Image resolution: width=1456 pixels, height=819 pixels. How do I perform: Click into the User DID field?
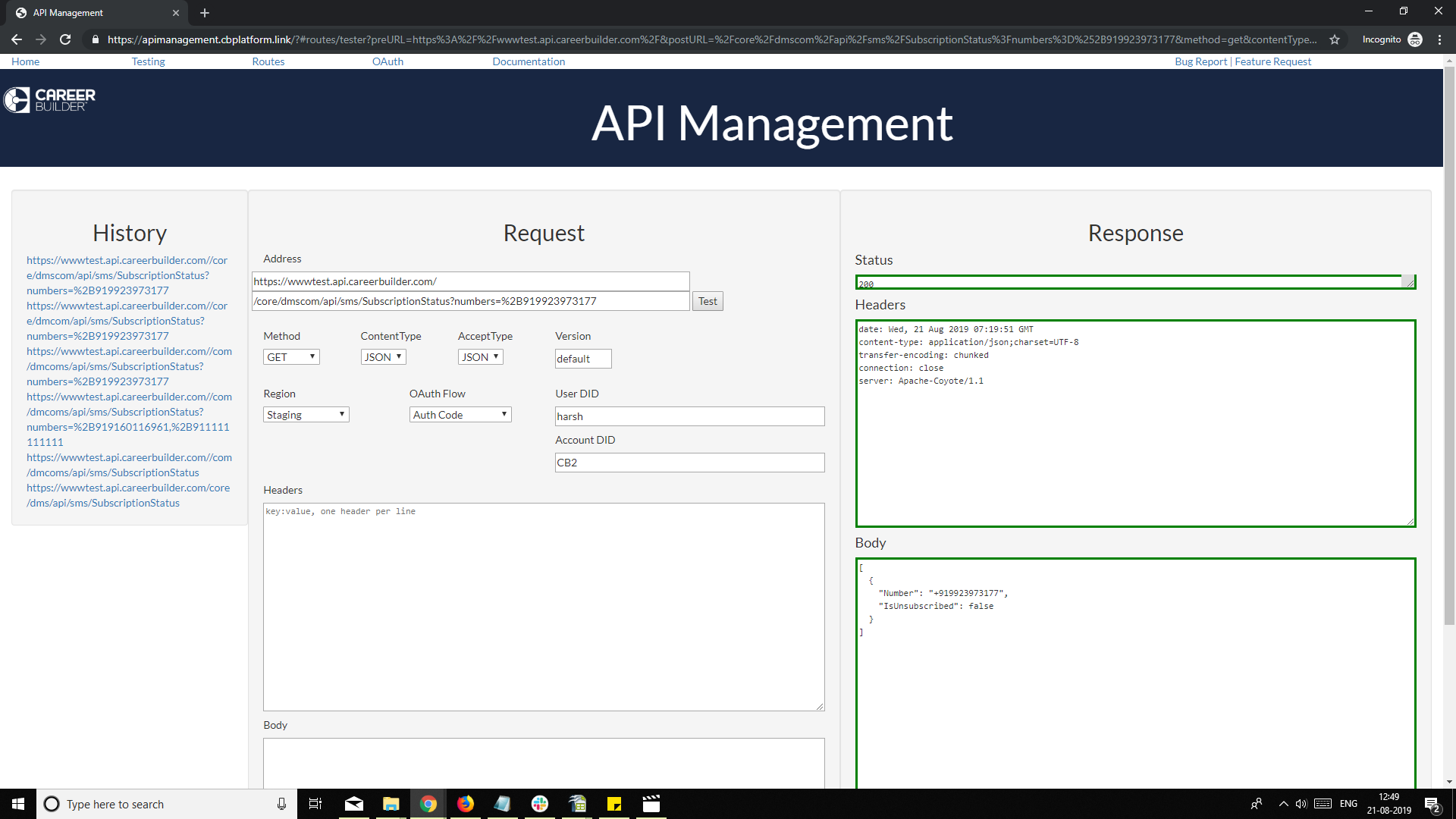pos(689,416)
